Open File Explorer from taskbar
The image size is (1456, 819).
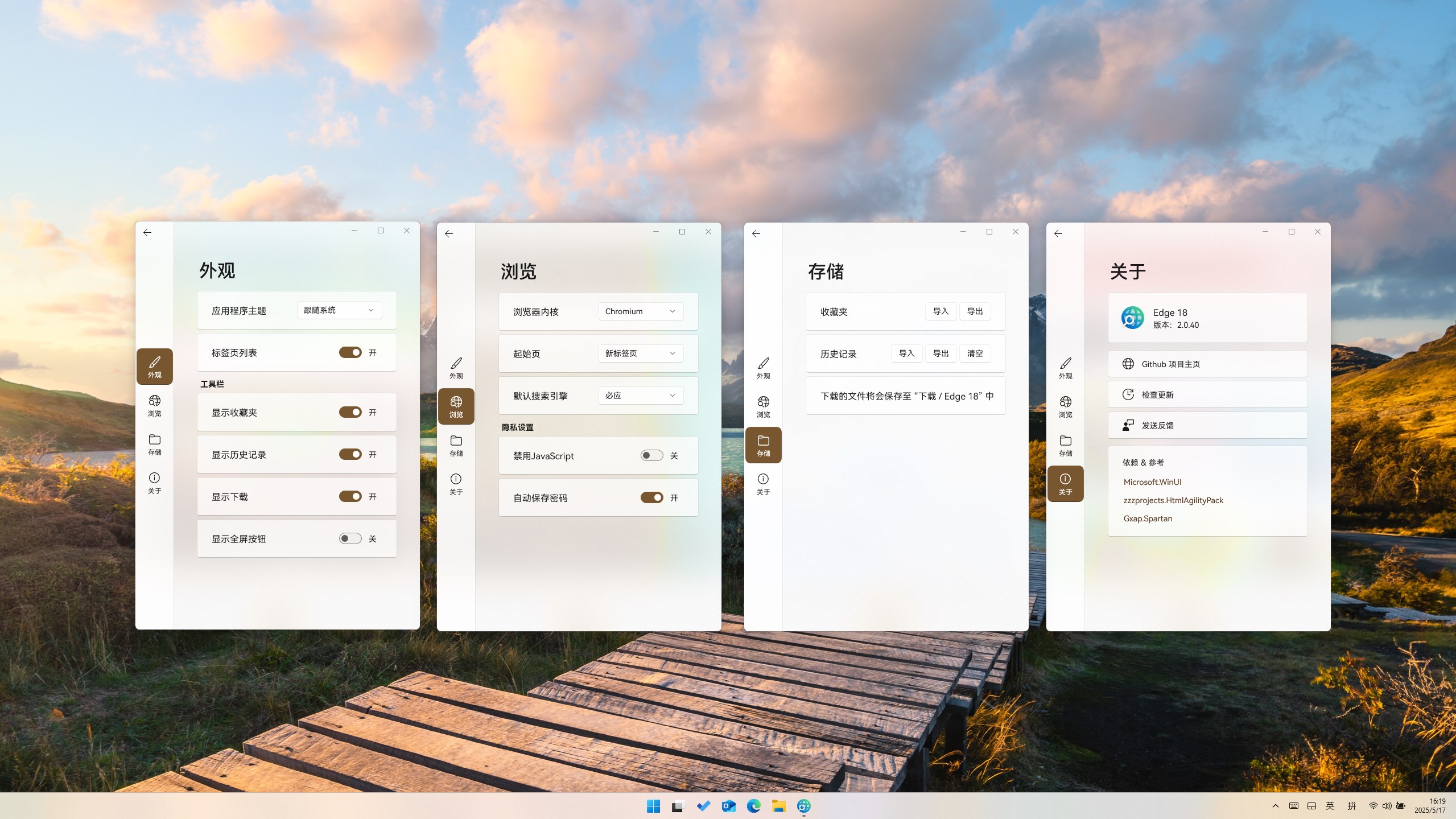(778, 806)
